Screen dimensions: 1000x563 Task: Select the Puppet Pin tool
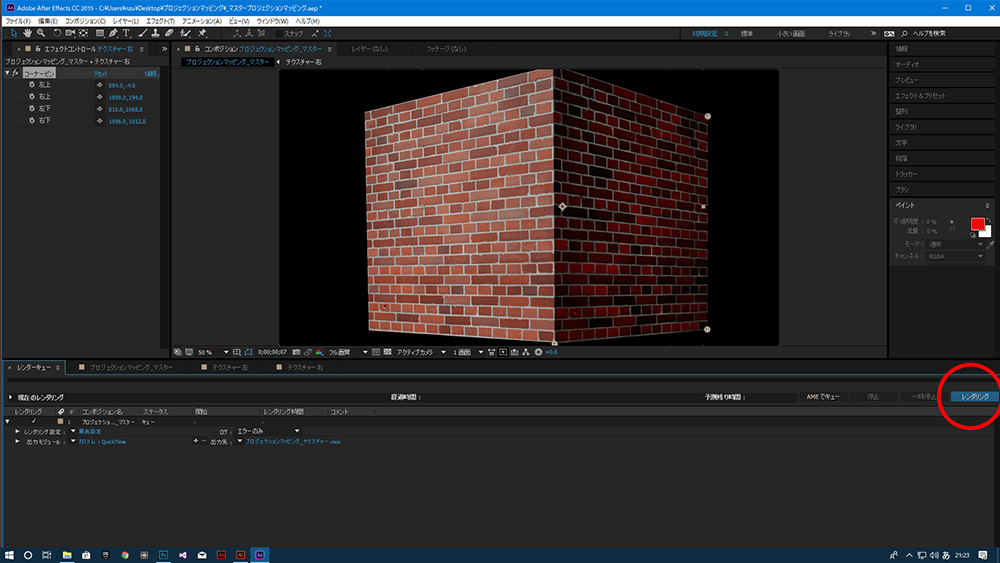tap(203, 33)
